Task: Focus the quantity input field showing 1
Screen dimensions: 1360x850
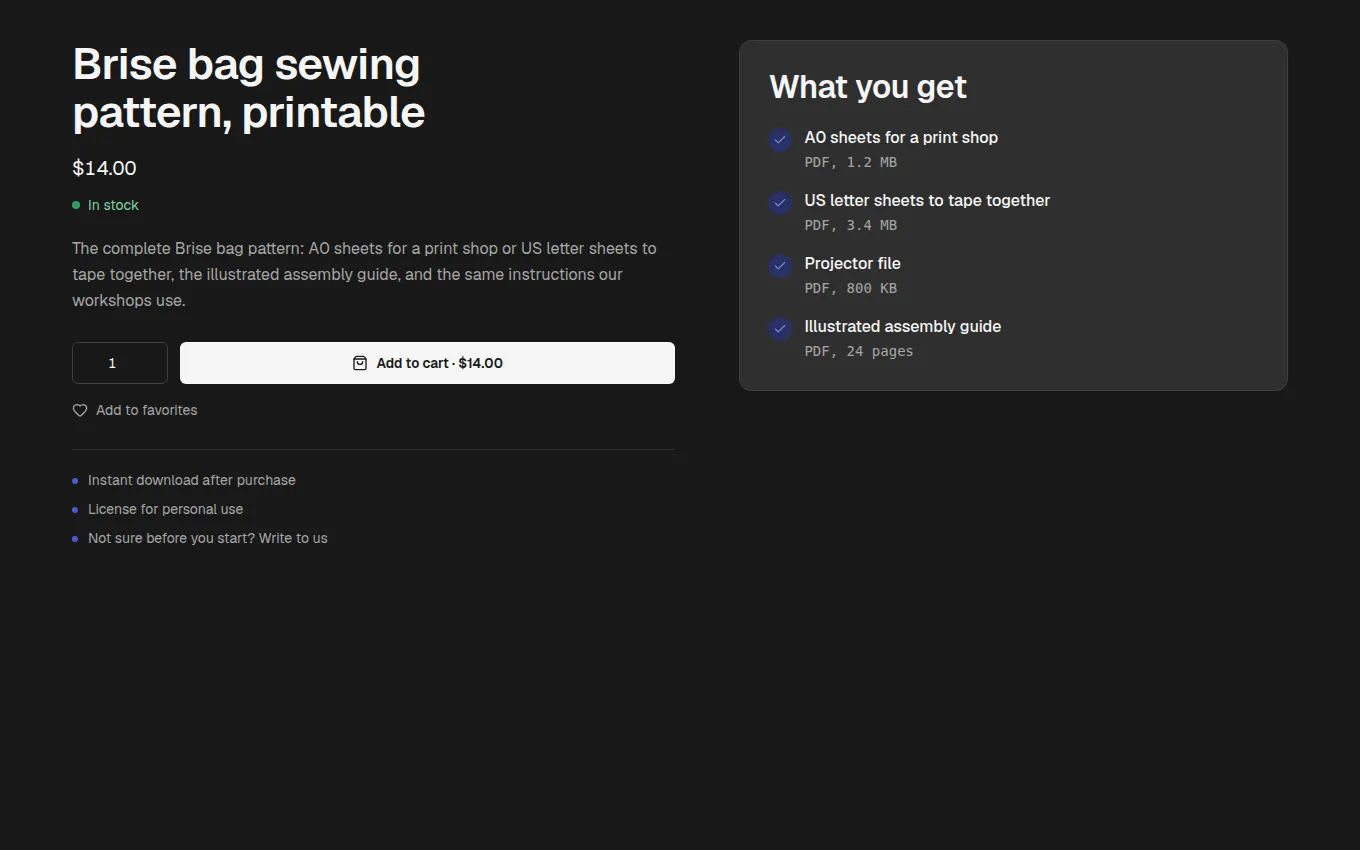Action: click(x=120, y=363)
